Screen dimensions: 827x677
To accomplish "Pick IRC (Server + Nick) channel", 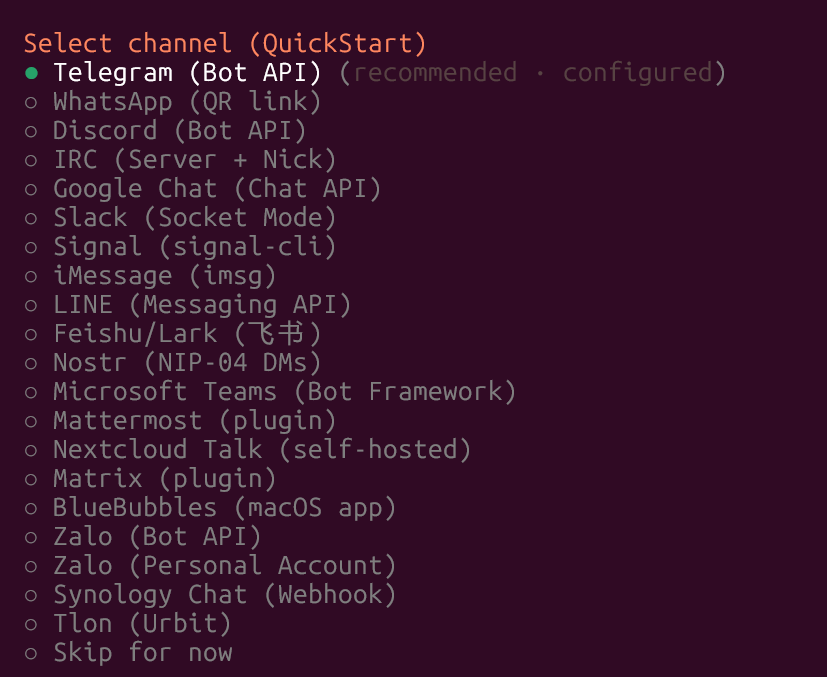I will pyautogui.click(x=194, y=160).
